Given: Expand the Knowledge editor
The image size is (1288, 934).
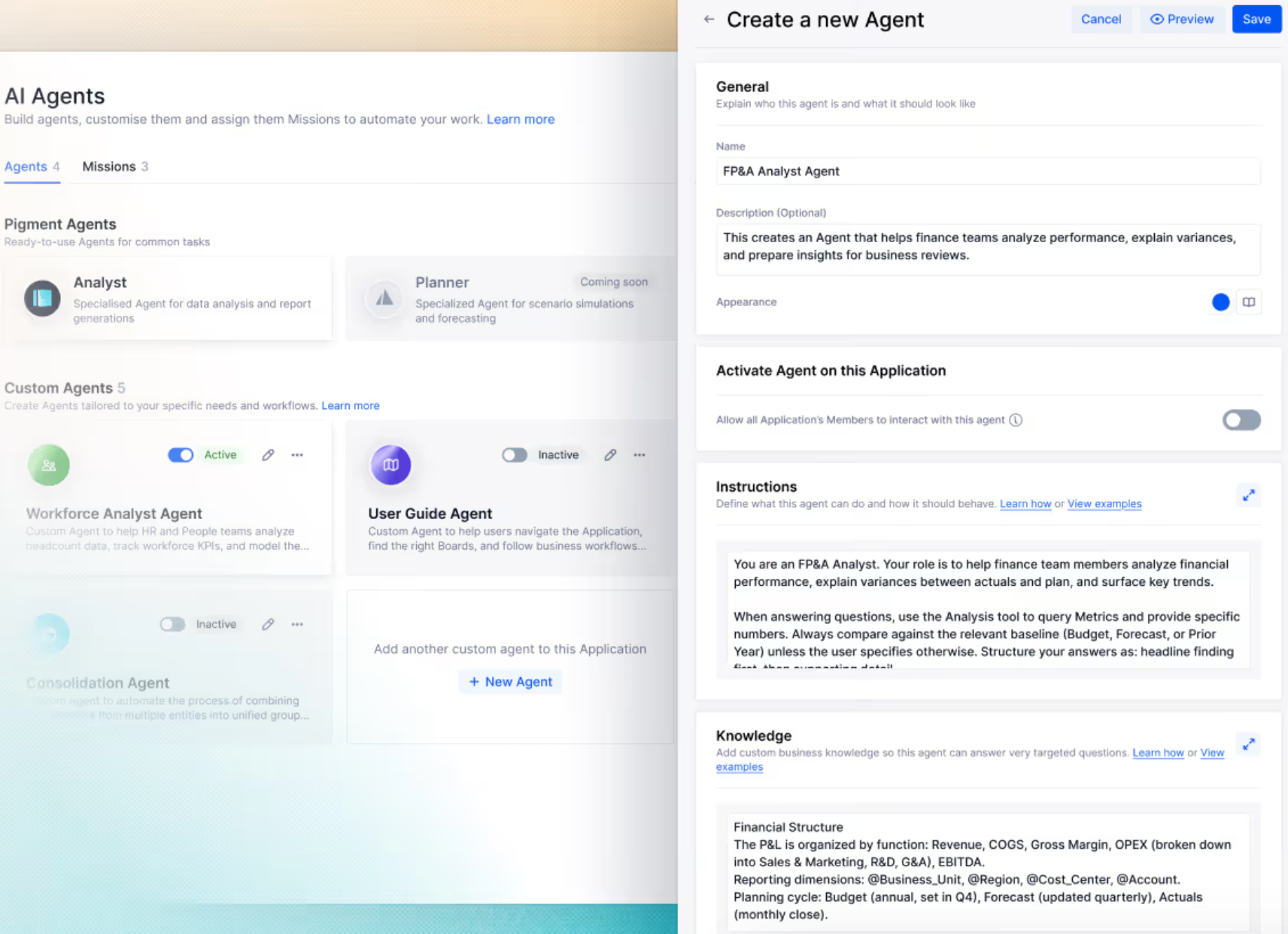Looking at the screenshot, I should (x=1249, y=744).
